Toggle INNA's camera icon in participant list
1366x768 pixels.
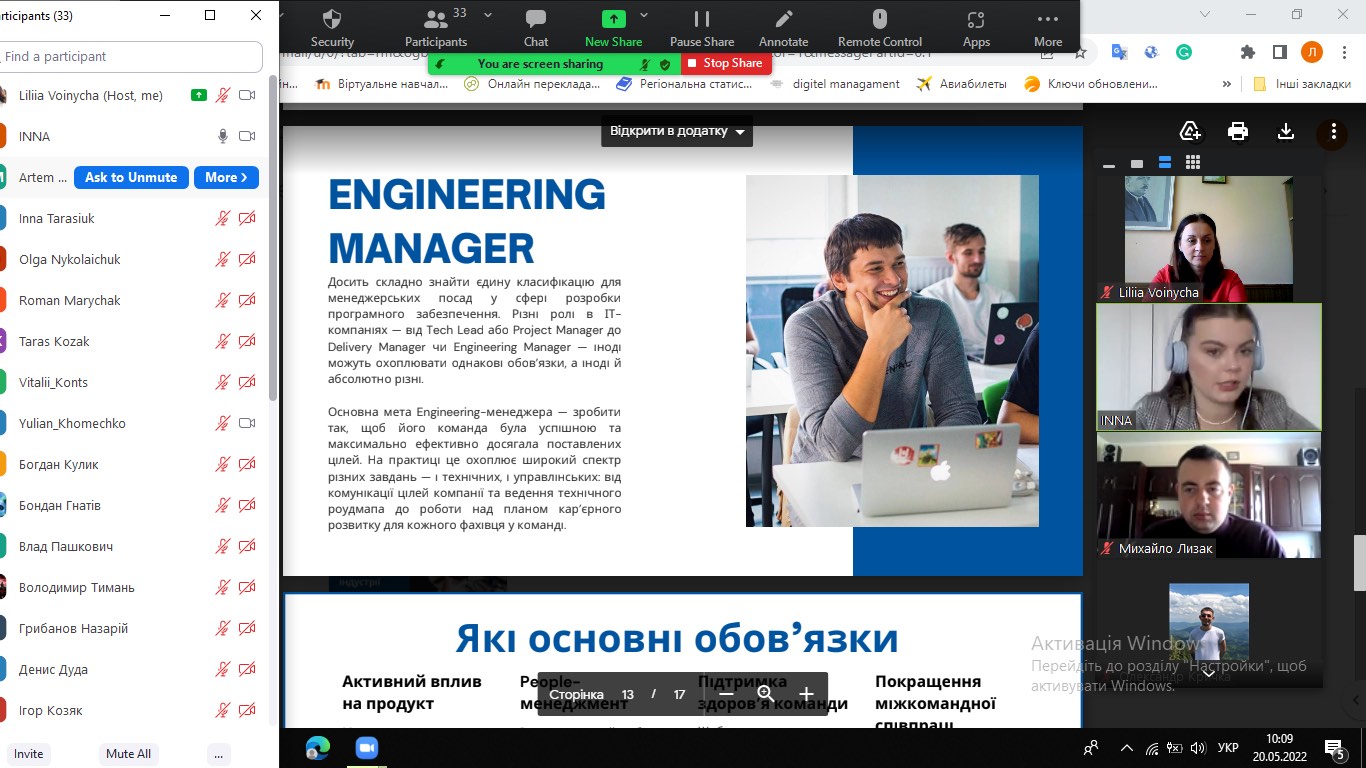tap(247, 136)
